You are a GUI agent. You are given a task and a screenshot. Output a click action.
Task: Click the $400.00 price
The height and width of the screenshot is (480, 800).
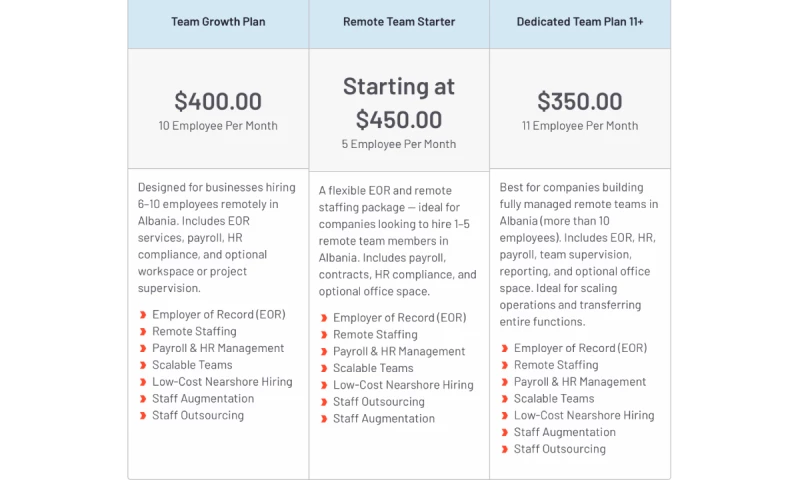(x=218, y=101)
